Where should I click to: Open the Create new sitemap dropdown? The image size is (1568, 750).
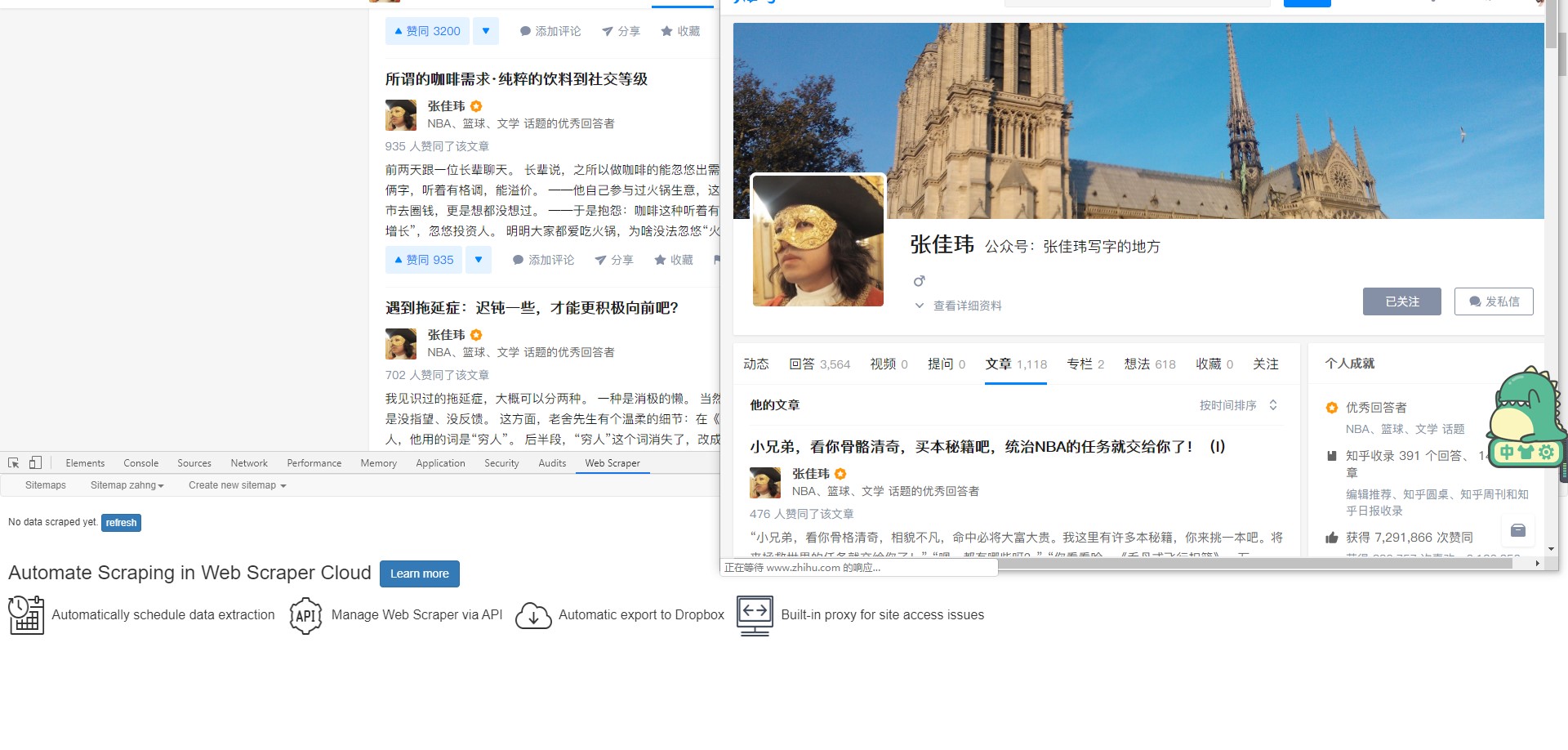pyautogui.click(x=237, y=485)
